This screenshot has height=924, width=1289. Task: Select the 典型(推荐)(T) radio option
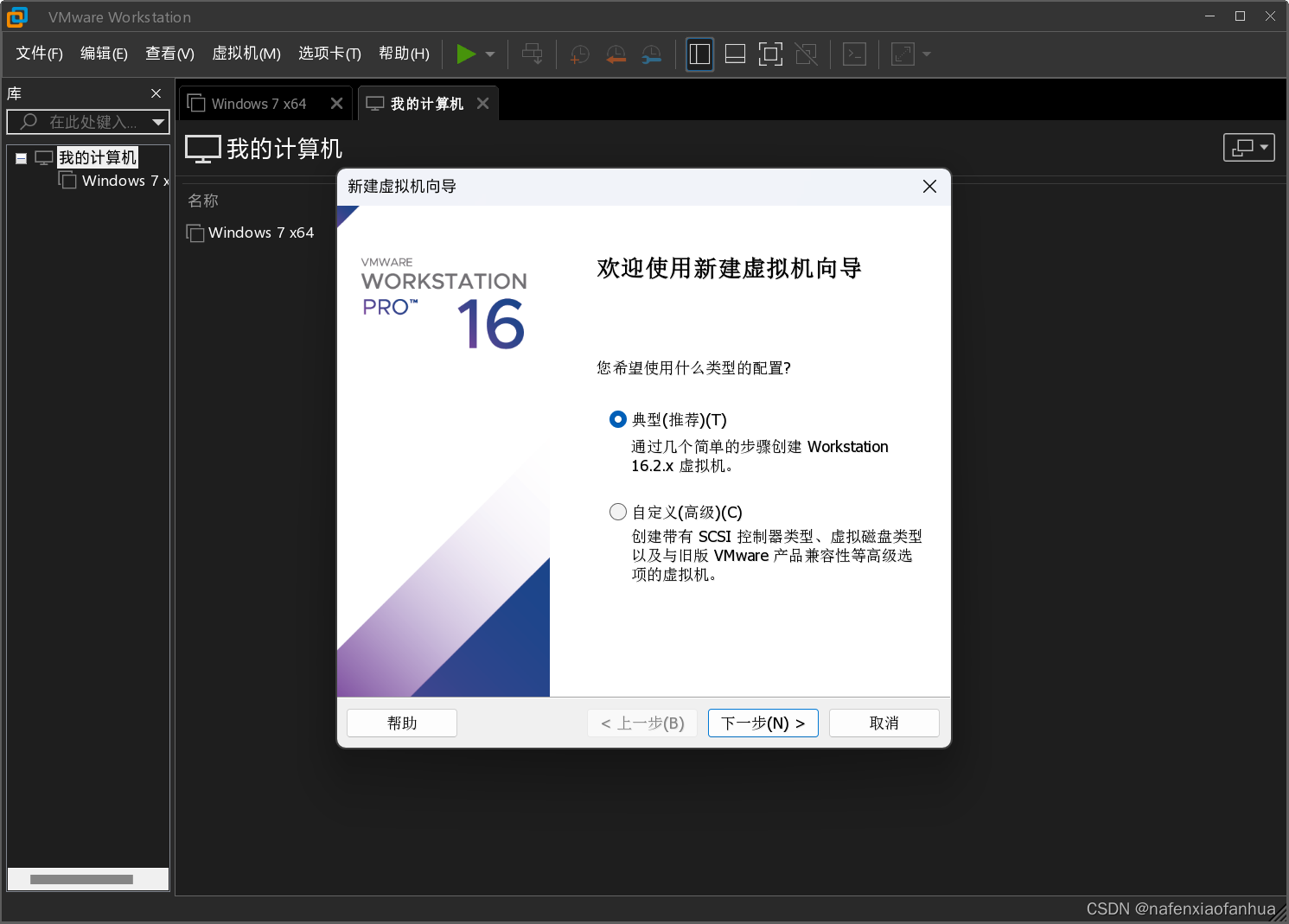(x=618, y=419)
